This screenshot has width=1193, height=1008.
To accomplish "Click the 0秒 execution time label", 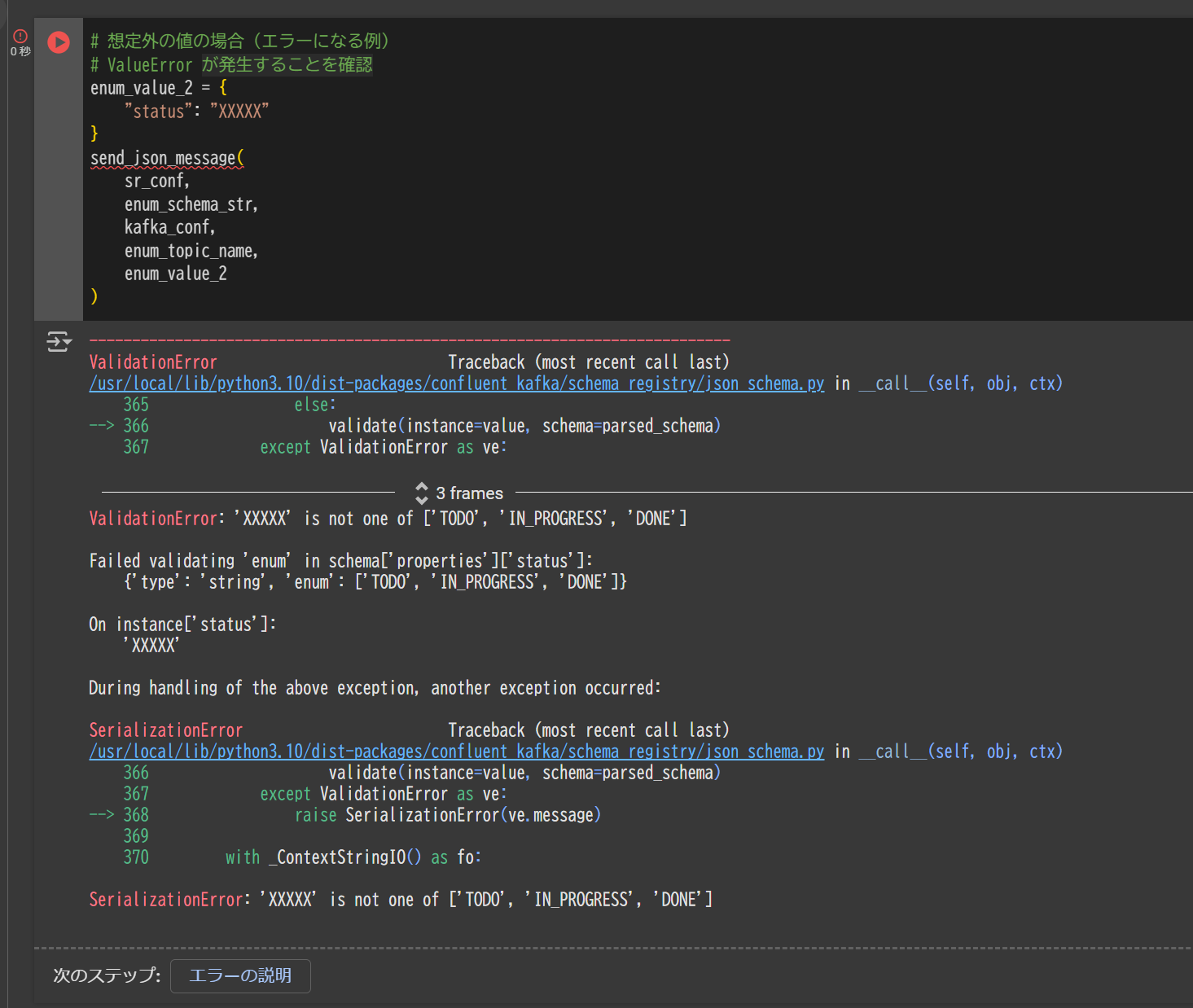I will point(20,51).
